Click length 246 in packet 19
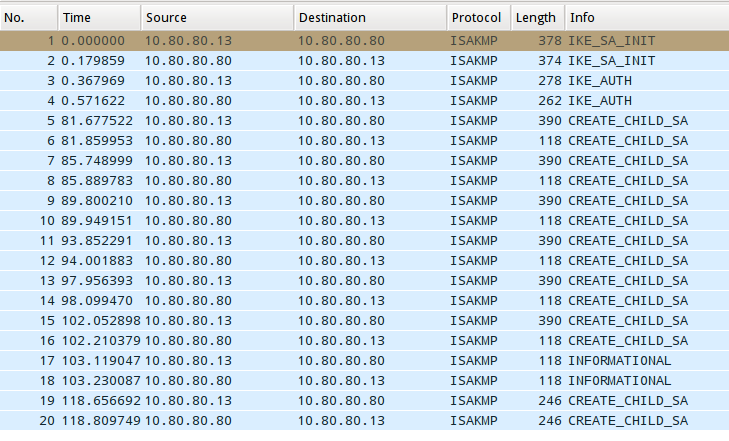Image resolution: width=729 pixels, height=441 pixels. tap(550, 401)
